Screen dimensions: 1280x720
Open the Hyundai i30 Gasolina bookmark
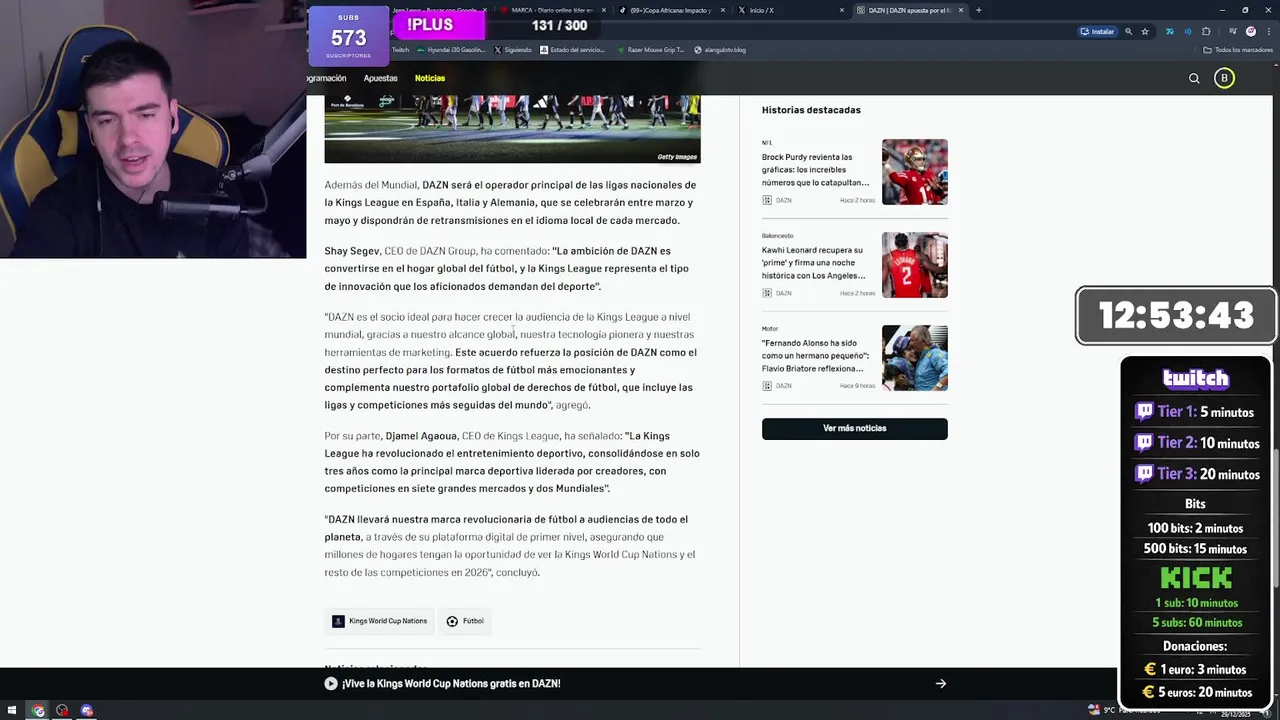(x=452, y=49)
